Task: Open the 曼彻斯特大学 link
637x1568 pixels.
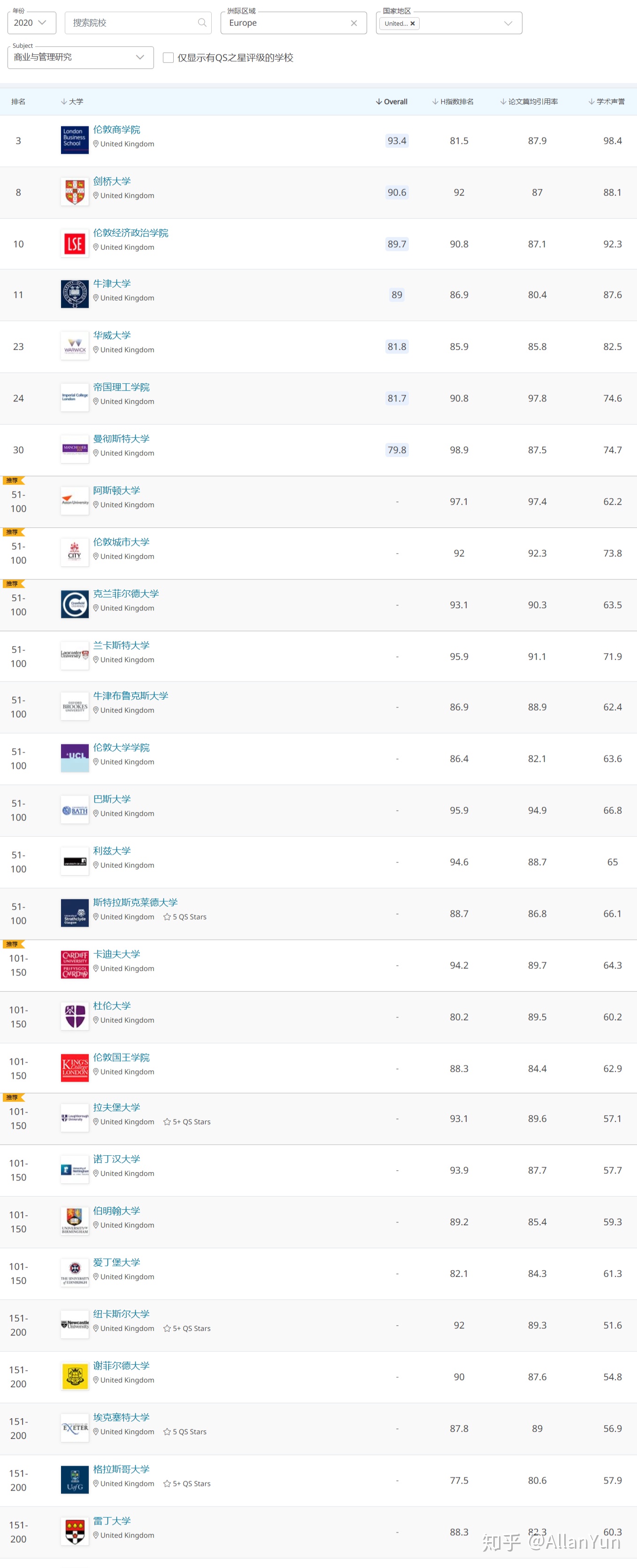Action: click(x=121, y=438)
